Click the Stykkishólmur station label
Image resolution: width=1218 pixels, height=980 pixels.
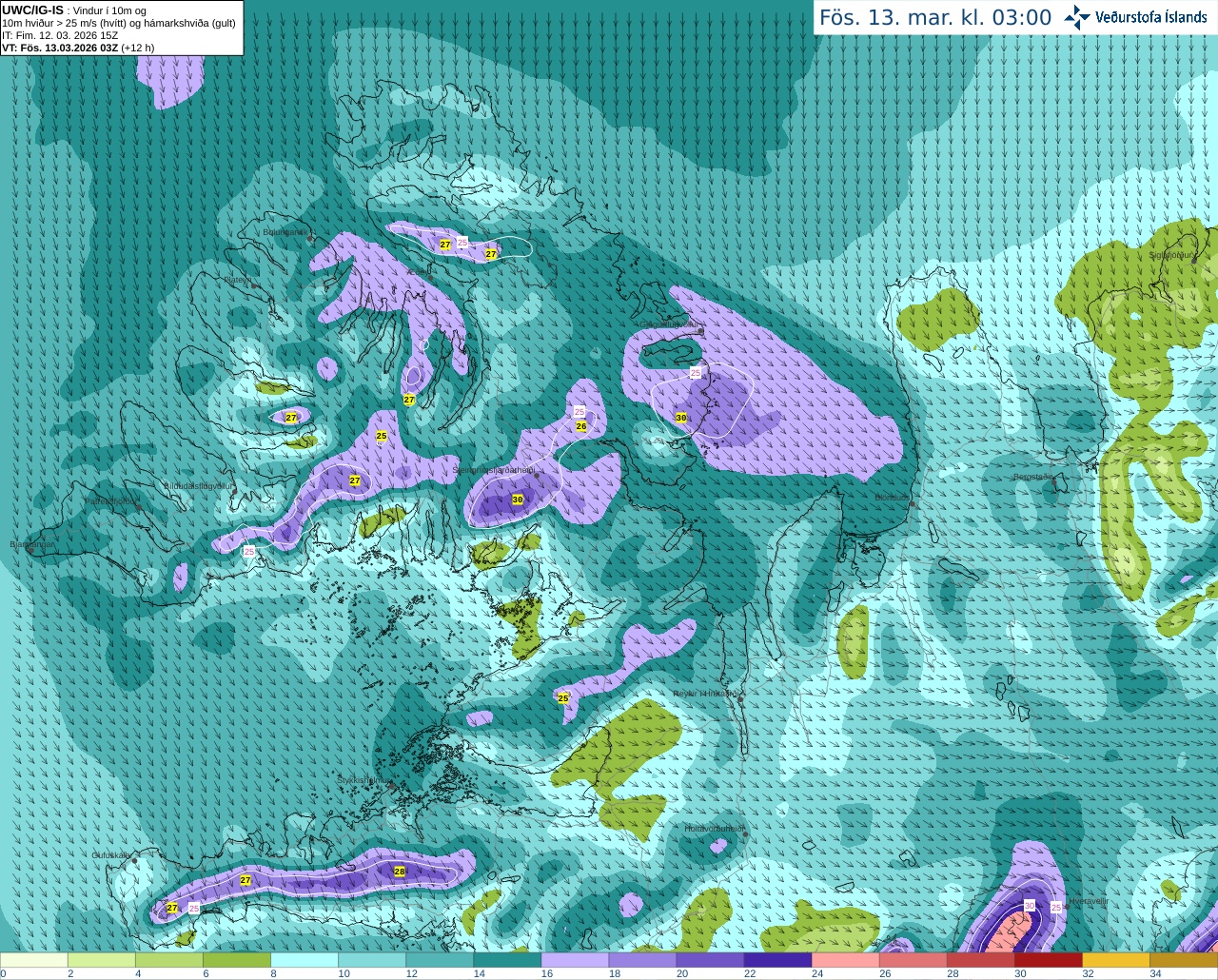point(363,779)
